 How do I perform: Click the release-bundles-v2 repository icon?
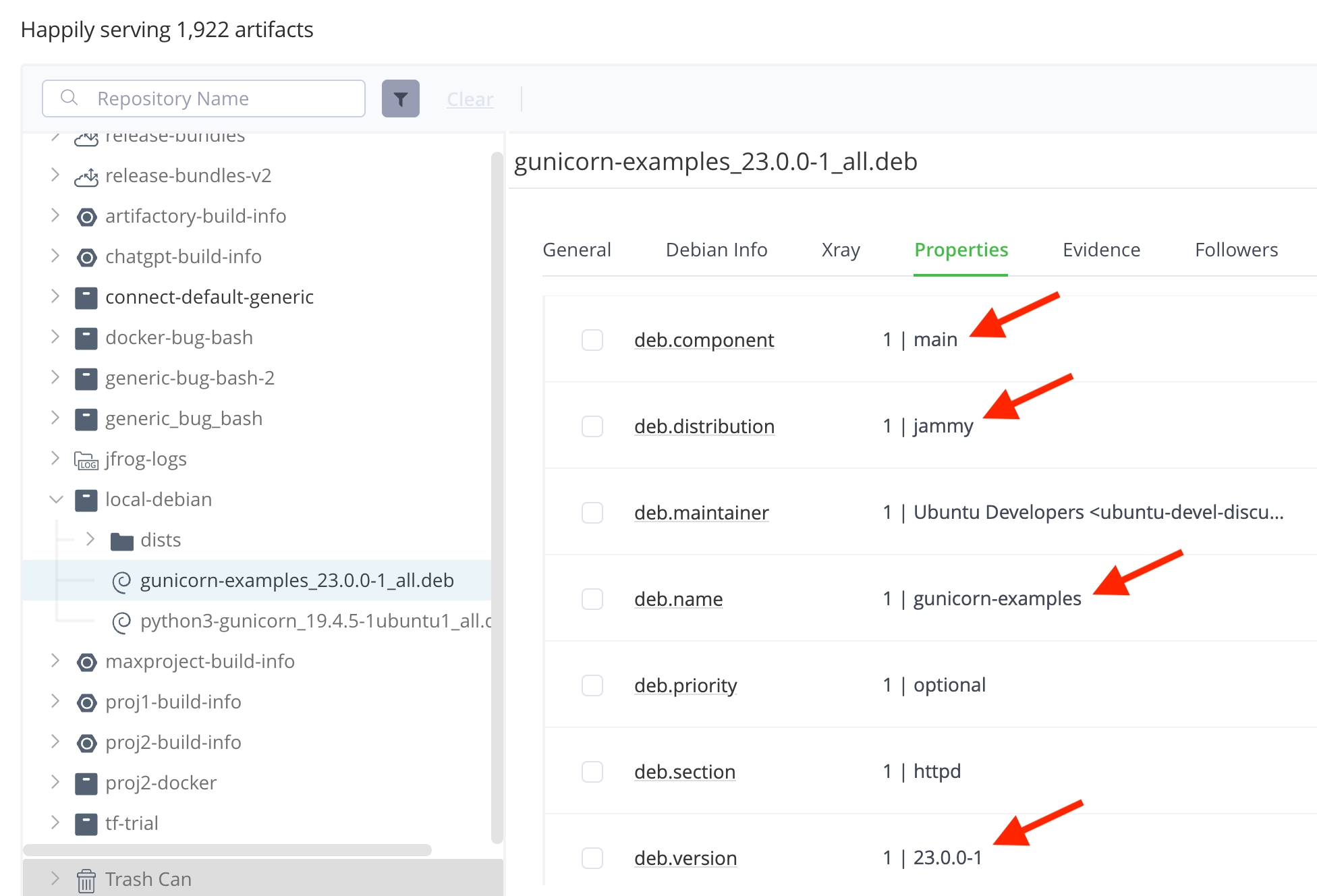pyautogui.click(x=86, y=176)
